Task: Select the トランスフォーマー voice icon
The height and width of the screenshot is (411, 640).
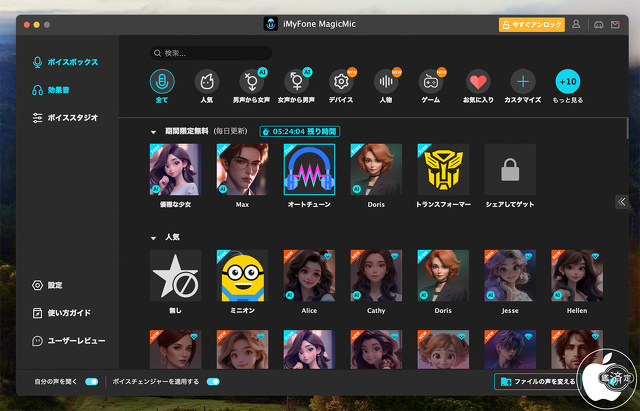Action: [443, 169]
